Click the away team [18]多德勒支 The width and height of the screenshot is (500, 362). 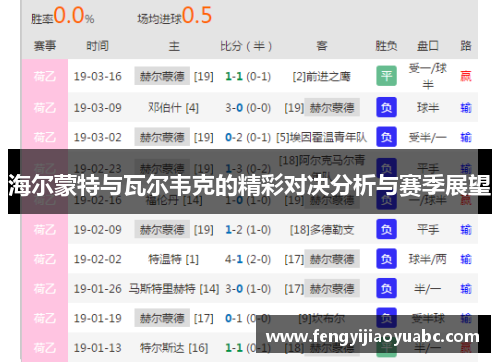[322, 229]
